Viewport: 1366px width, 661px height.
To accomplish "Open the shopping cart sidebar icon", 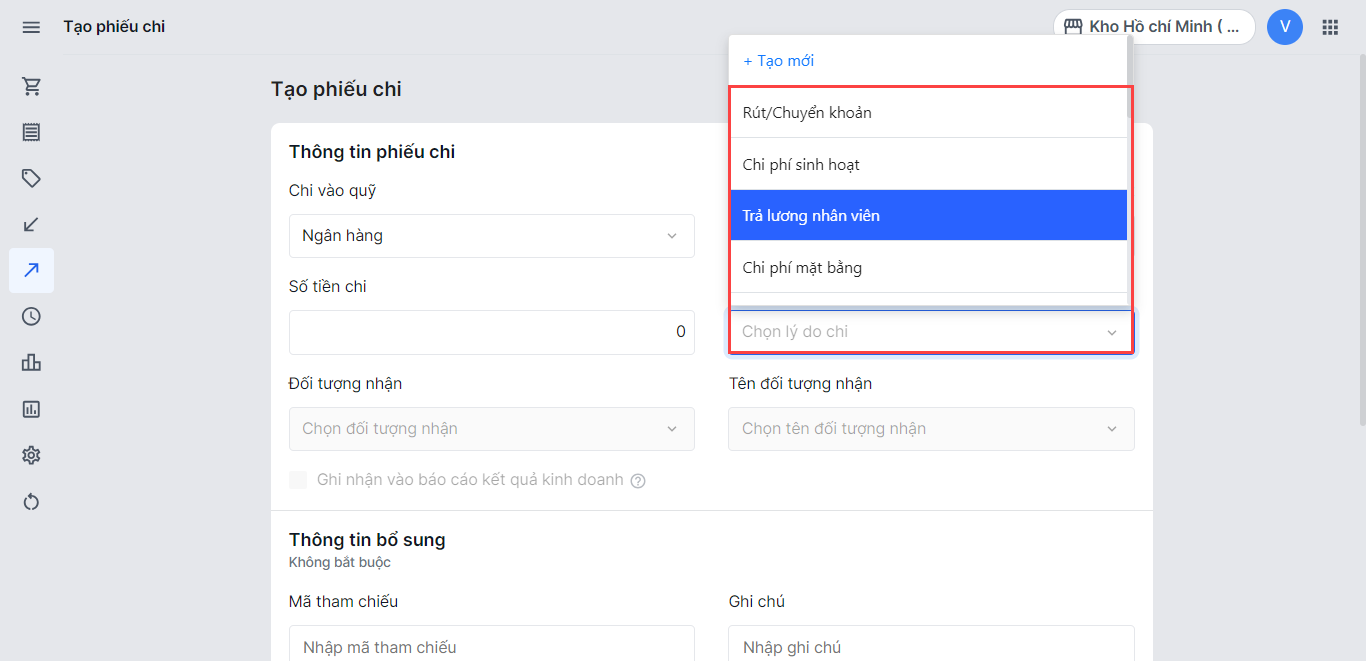I will click(31, 87).
